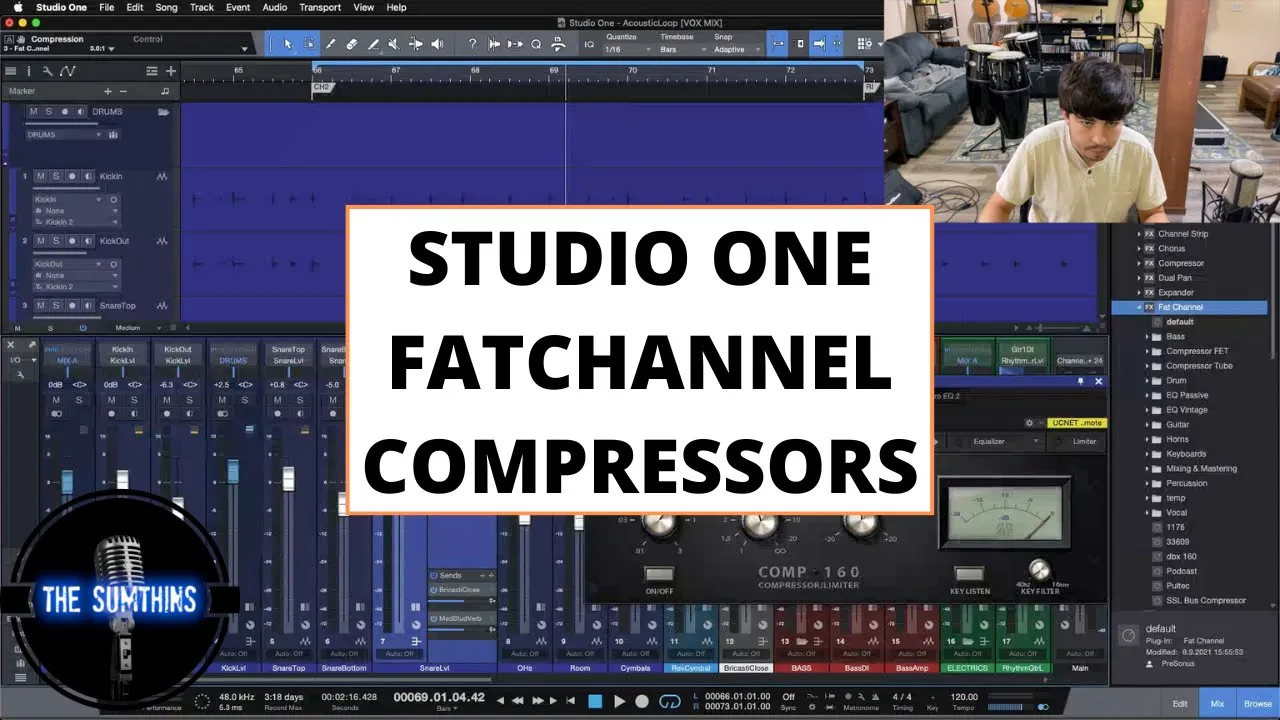This screenshot has height=720, width=1280.
Task: Click the tempo value 120.00
Action: click(x=964, y=697)
